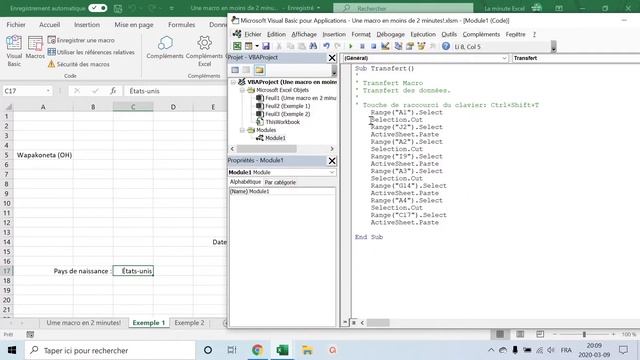Viewport: 640px width, 360px height.
Task: Click the View Microsoft Excel icon in VBA toolbar
Action: click(237, 47)
